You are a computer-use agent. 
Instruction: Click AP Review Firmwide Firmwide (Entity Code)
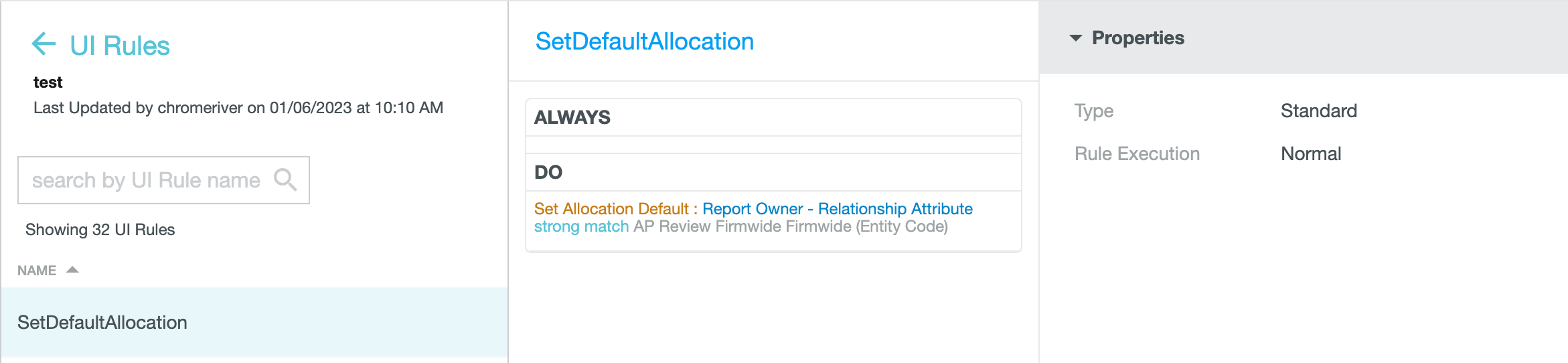click(x=791, y=226)
